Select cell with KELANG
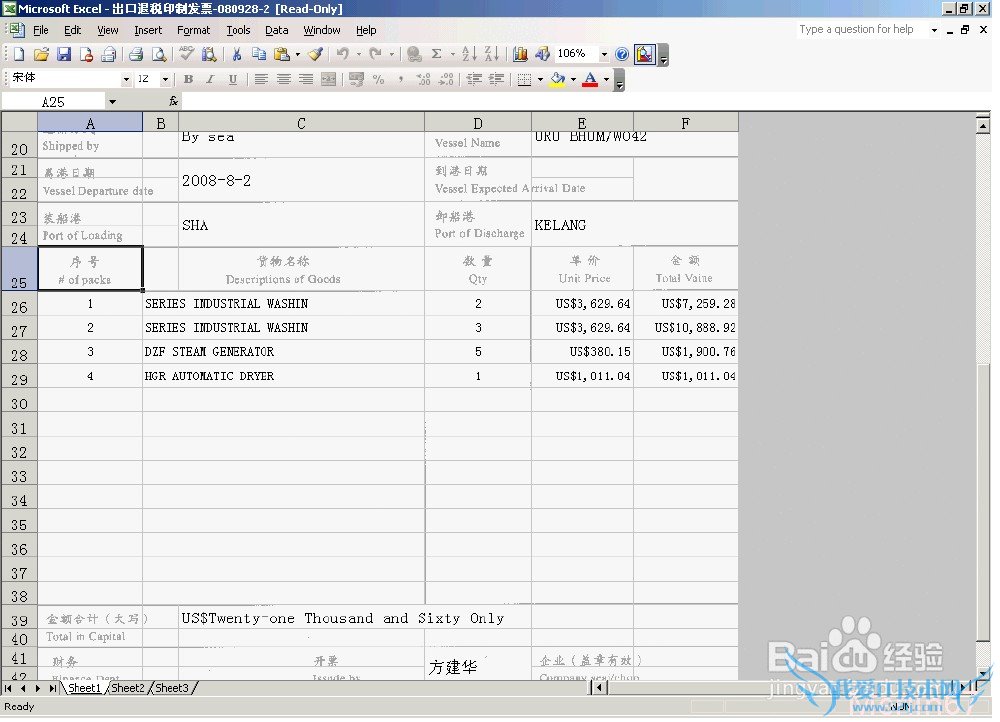Screen dimensions: 1000x722 [x=584, y=225]
